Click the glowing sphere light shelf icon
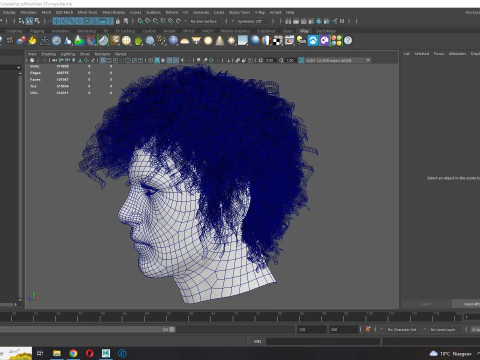 click(208, 41)
